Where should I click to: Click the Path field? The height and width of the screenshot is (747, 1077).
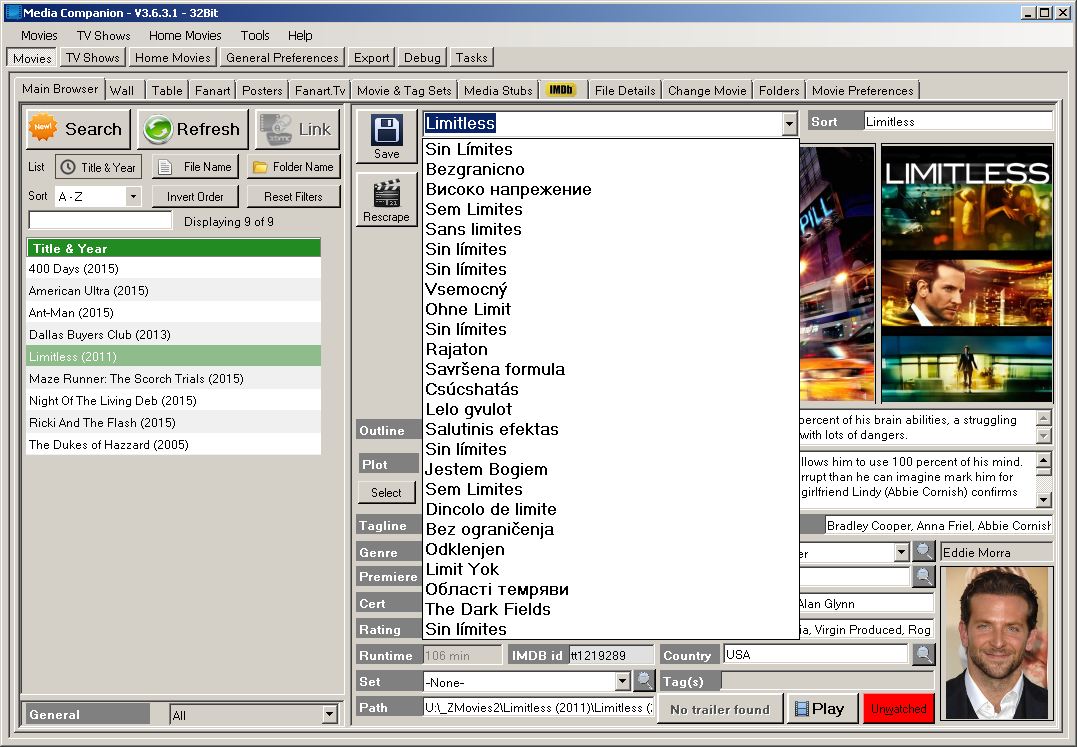(x=538, y=708)
